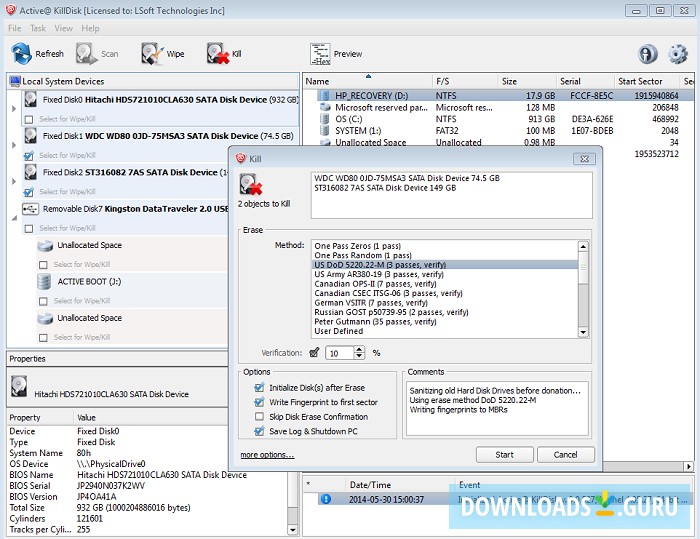Choose Peter Gutmann erase method
This screenshot has width=700, height=539.
tap(372, 322)
